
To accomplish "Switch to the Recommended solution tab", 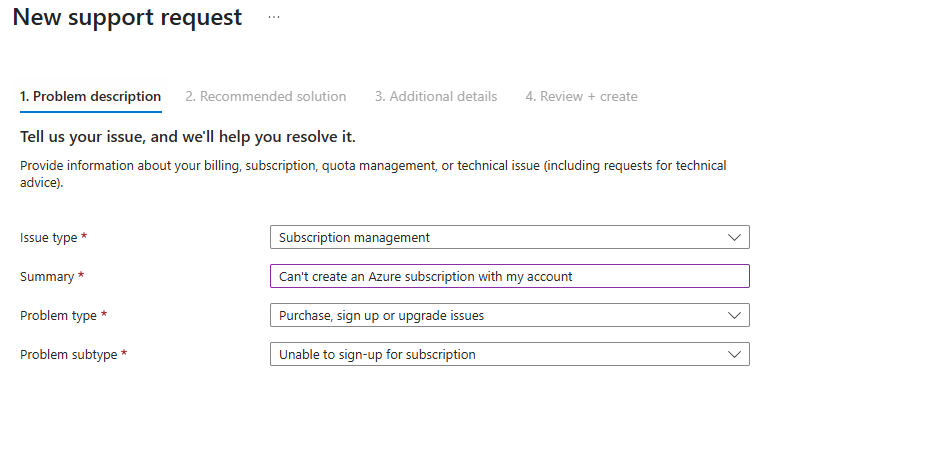I will click(x=265, y=97).
